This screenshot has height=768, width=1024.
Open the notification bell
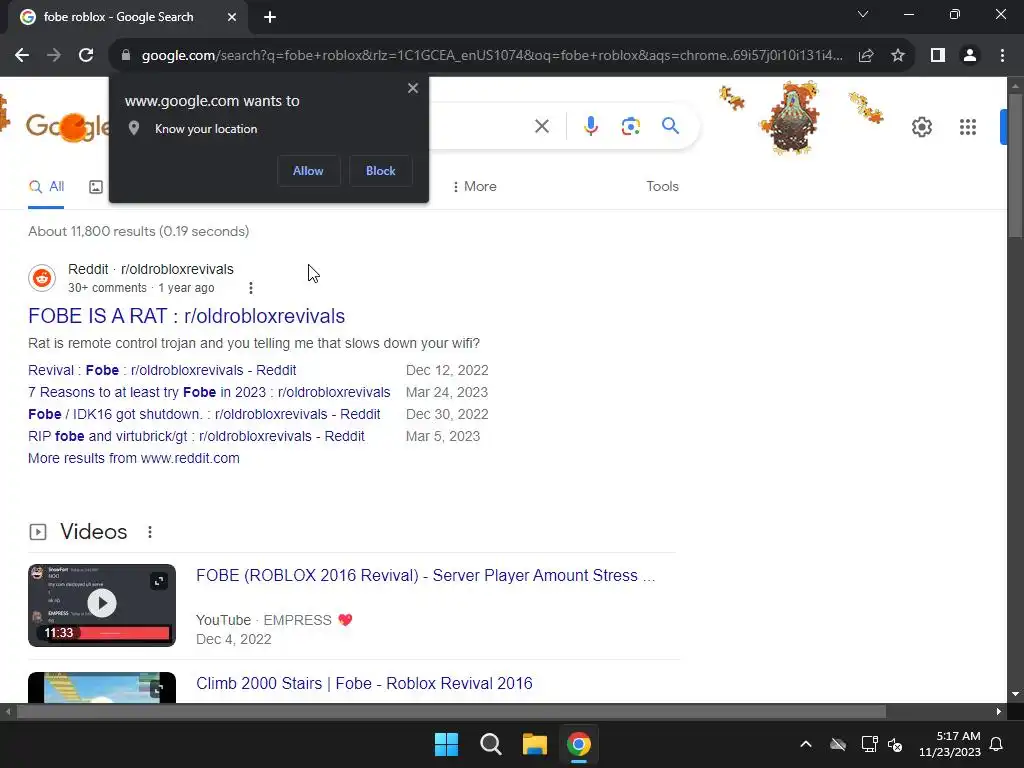pyautogui.click(x=996, y=744)
